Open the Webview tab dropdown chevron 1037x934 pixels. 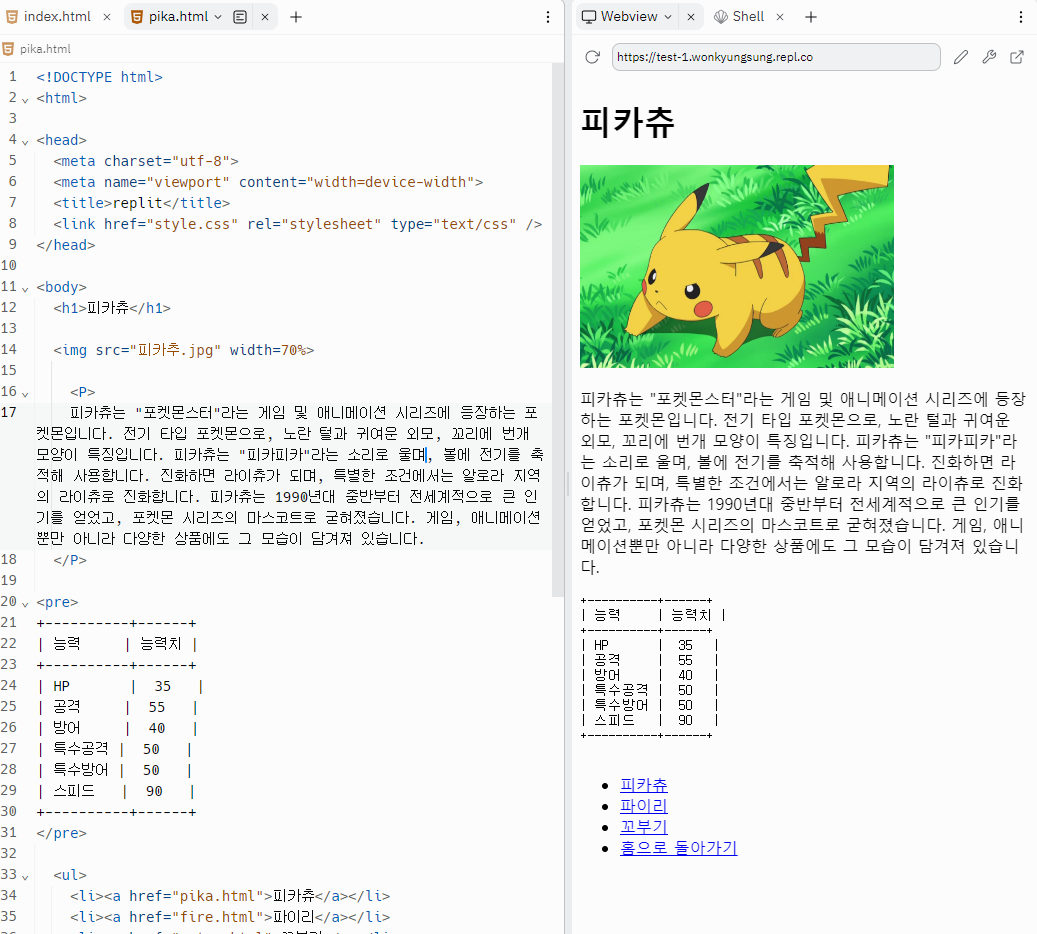(668, 17)
